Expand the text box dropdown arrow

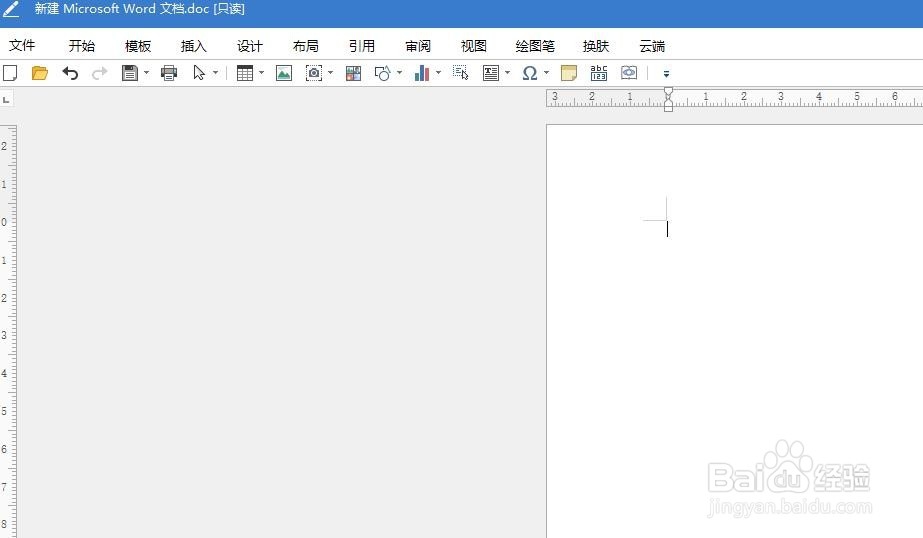tap(507, 73)
